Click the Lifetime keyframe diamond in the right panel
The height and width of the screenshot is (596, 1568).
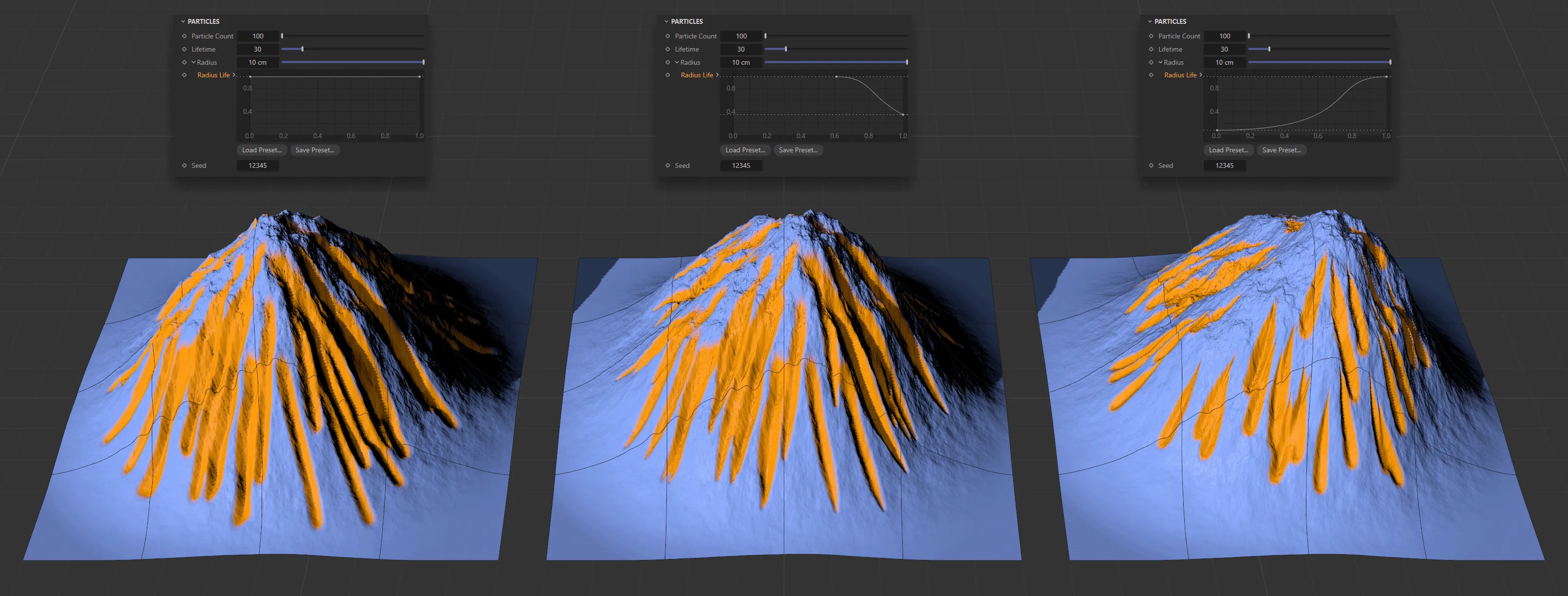coord(1151,49)
